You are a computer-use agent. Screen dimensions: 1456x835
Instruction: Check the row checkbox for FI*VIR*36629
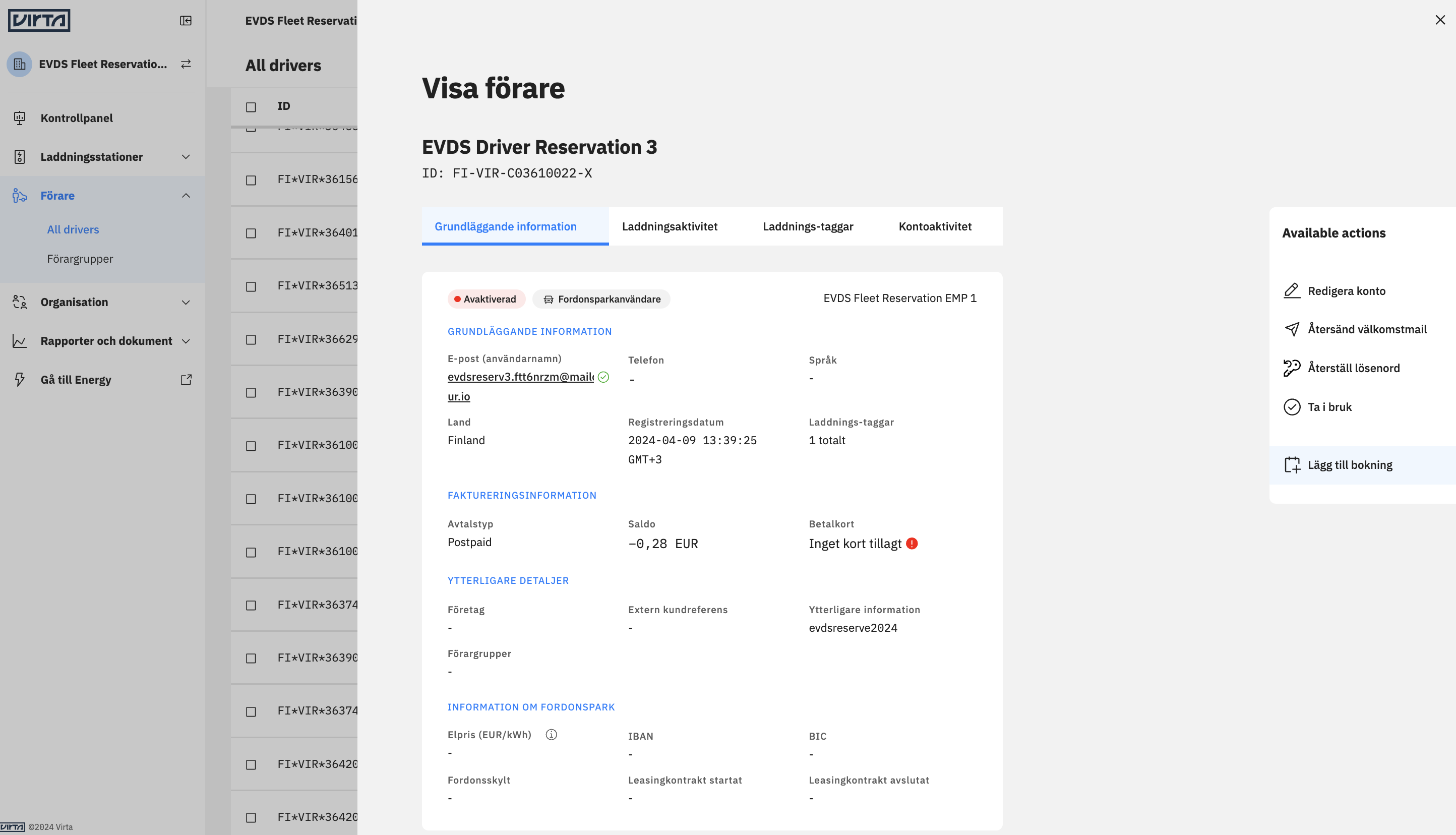(251, 340)
